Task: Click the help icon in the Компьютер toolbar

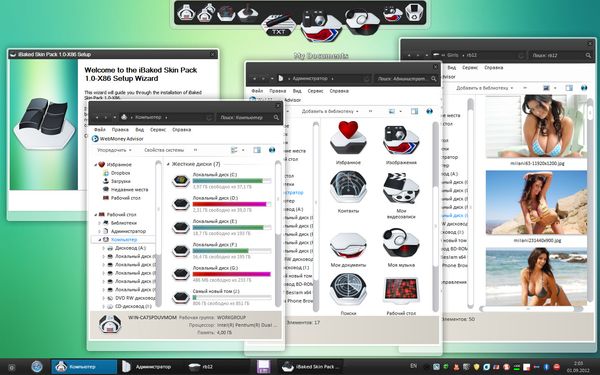Action: tap(272, 150)
